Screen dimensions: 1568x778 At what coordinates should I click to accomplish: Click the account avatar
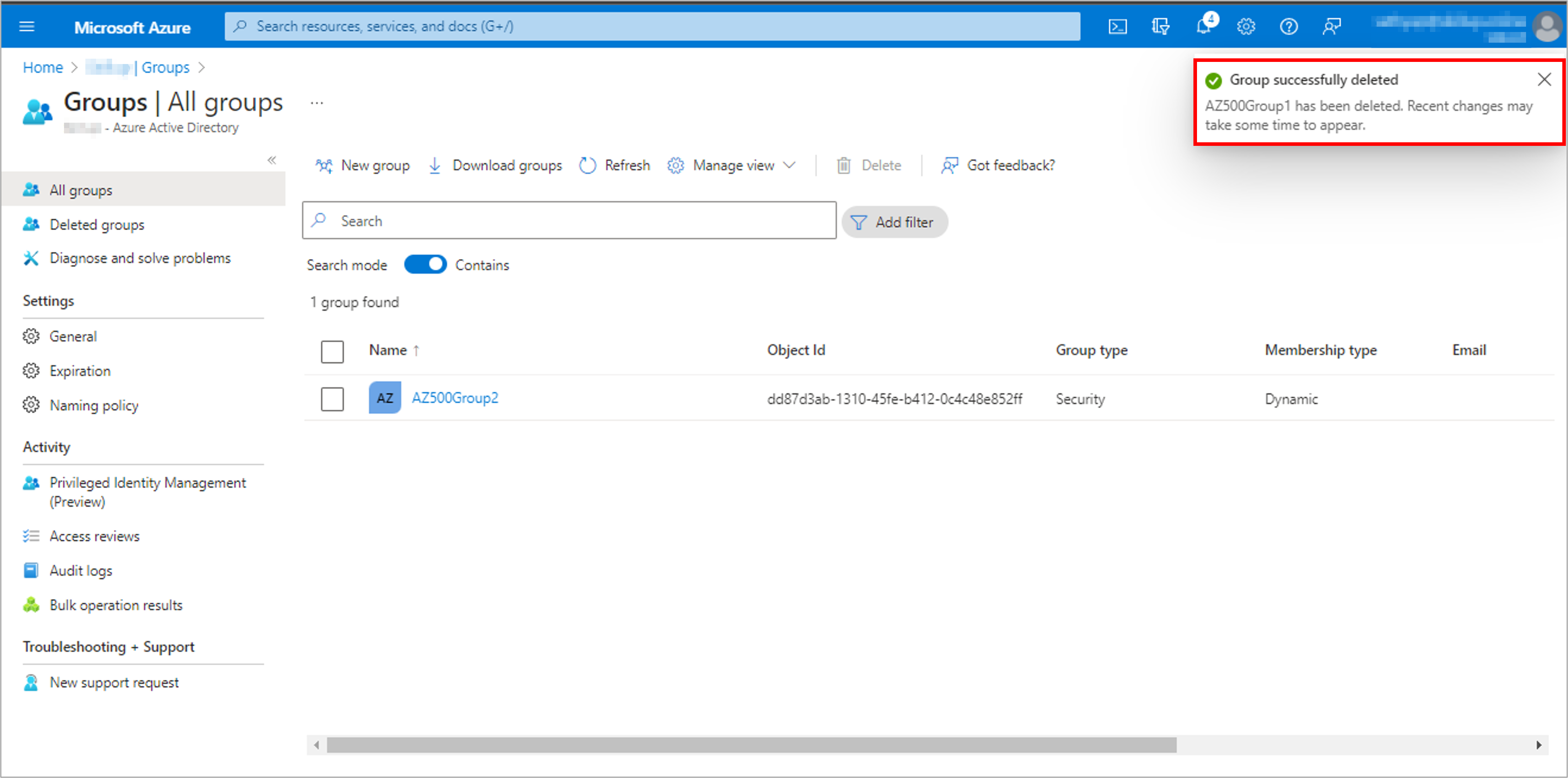click(x=1547, y=26)
